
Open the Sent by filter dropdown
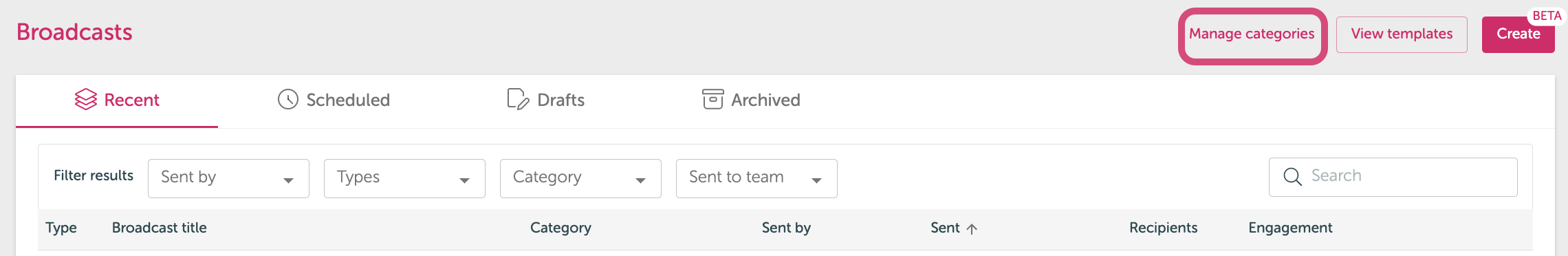point(228,178)
